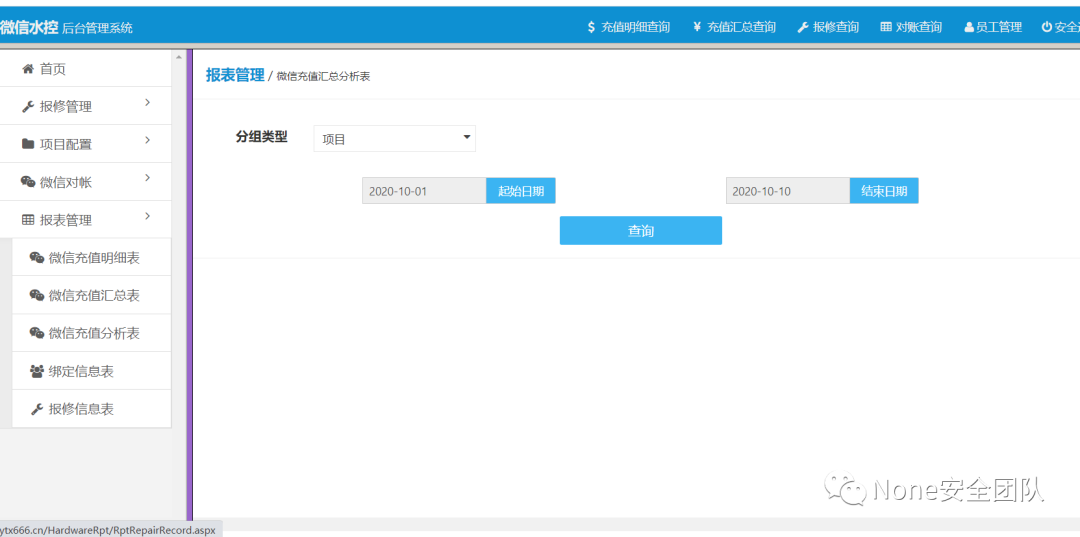This screenshot has width=1080, height=537.
Task: Click the table icon beside 对账查询
Action: point(886,28)
